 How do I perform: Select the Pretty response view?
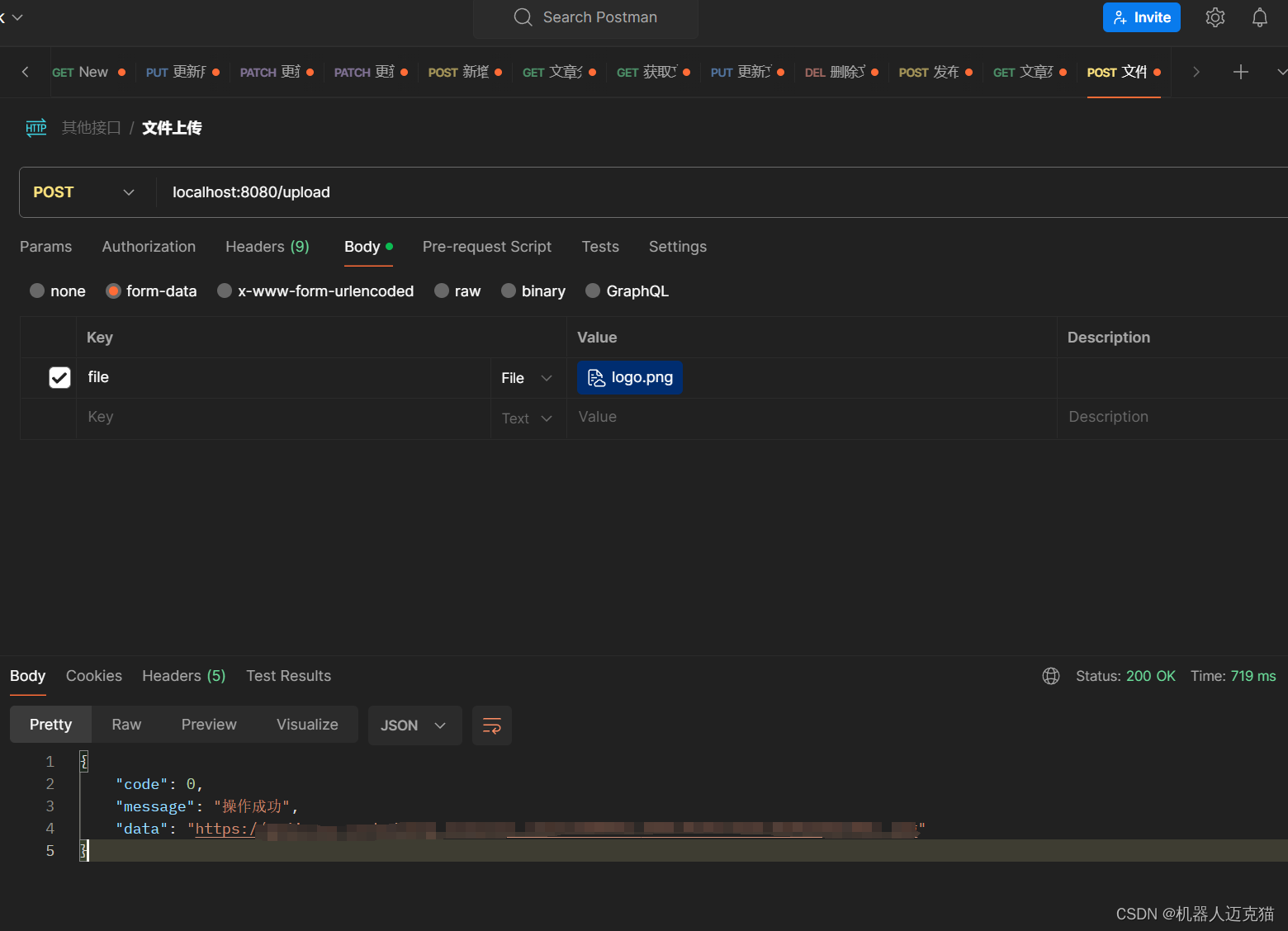click(x=50, y=725)
